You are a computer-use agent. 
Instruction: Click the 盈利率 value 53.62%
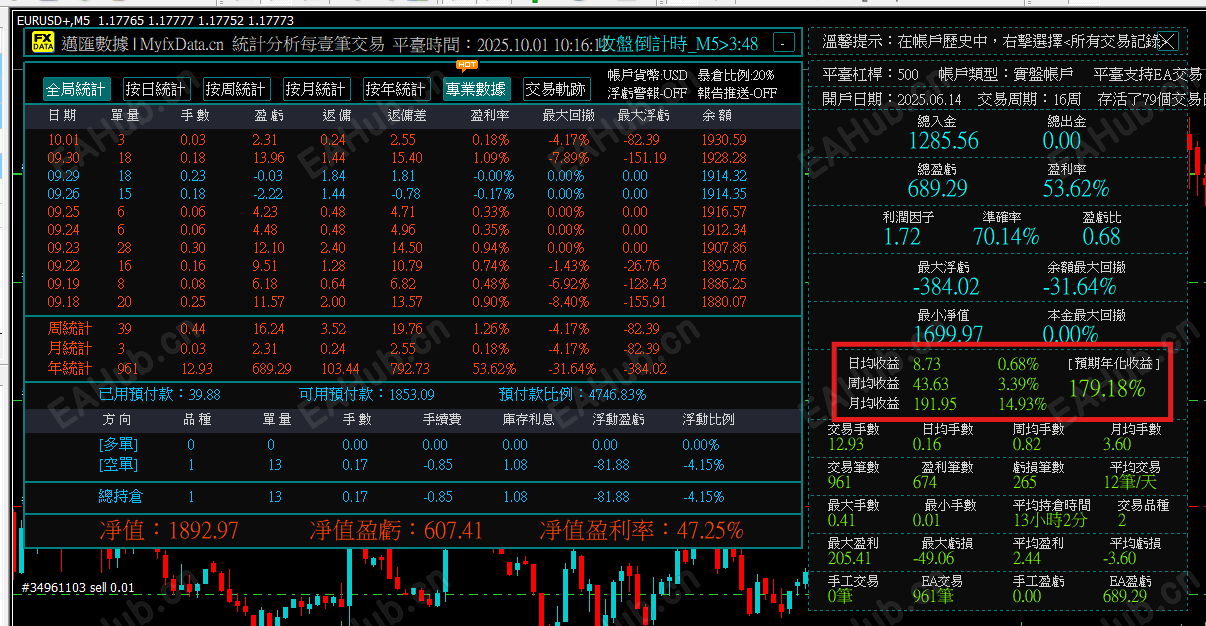pos(1076,188)
